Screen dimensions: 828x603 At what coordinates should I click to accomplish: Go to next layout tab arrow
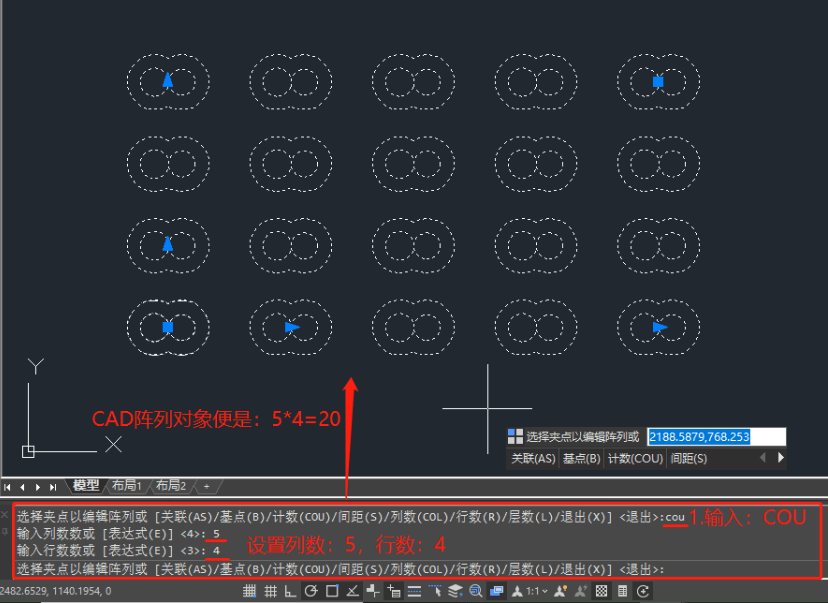(x=37, y=487)
